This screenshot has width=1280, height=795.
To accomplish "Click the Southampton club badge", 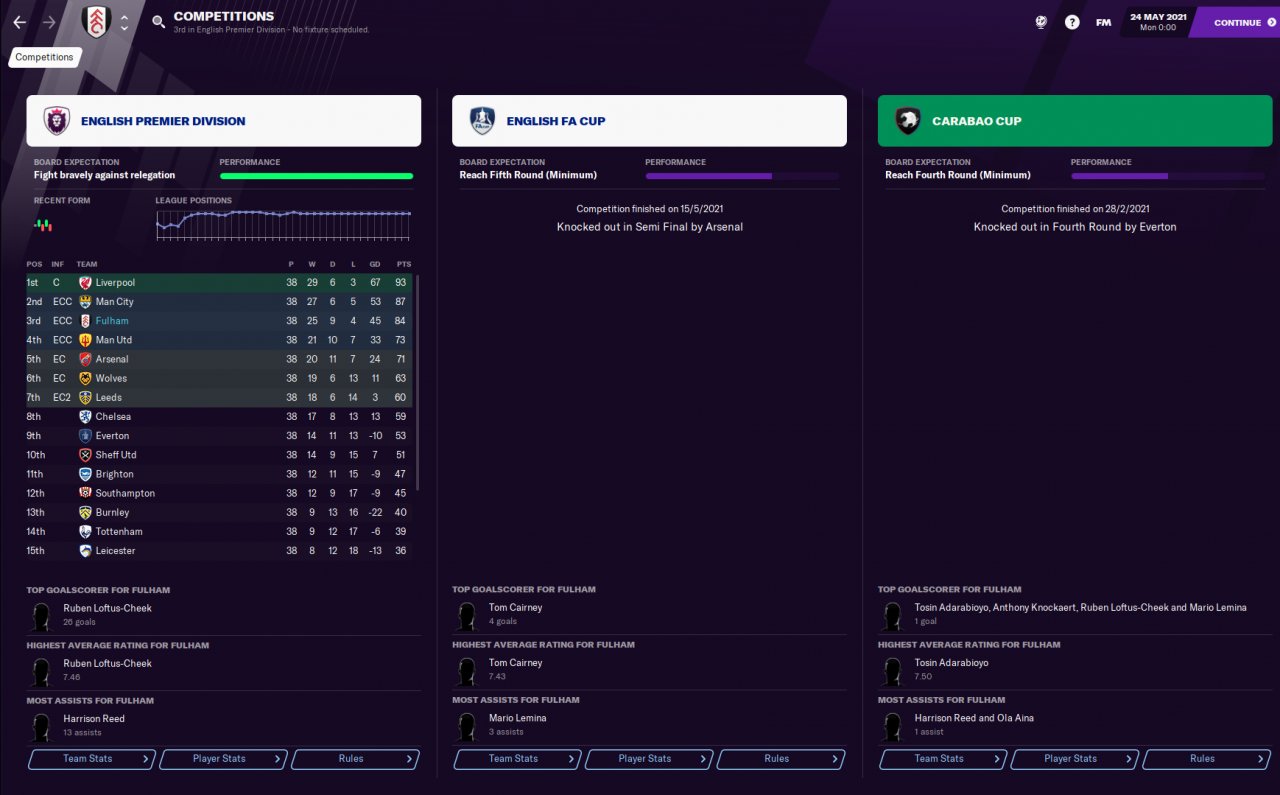I will pos(85,493).
